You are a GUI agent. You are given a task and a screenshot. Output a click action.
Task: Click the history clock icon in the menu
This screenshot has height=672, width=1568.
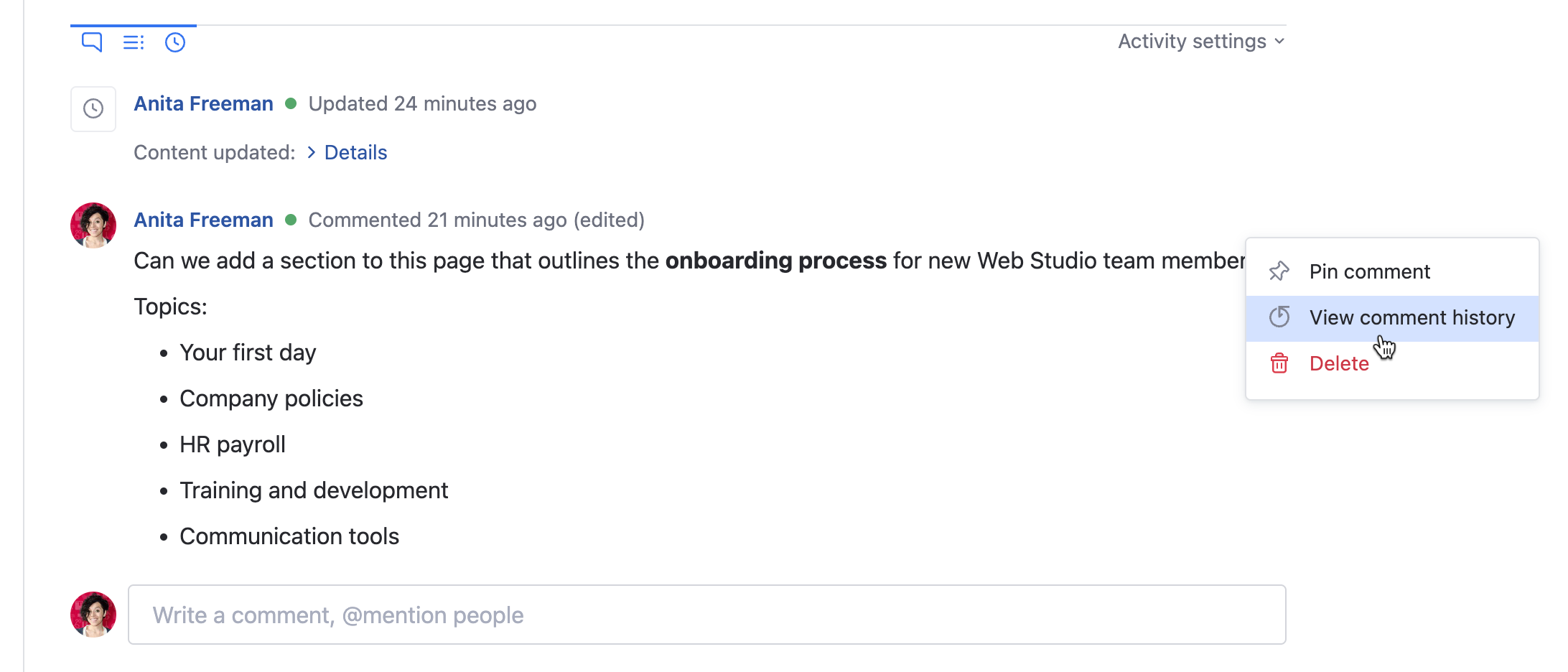click(1279, 317)
